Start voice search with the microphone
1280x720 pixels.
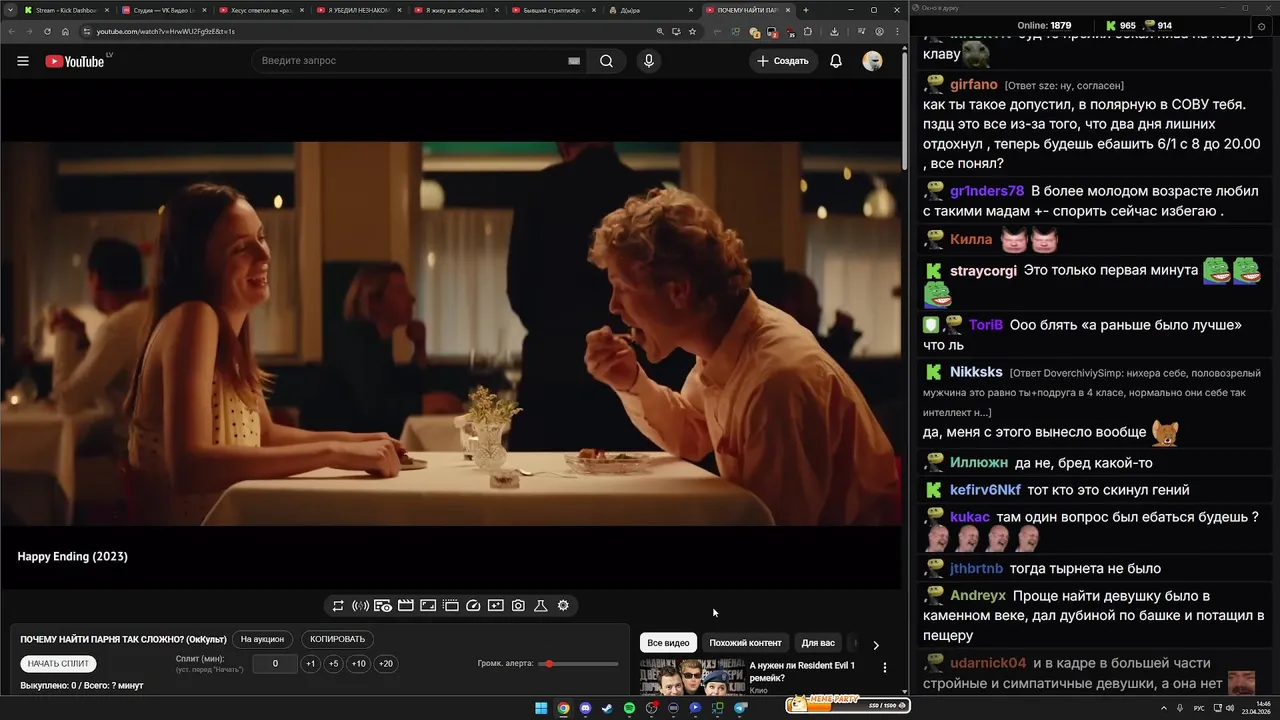(649, 61)
